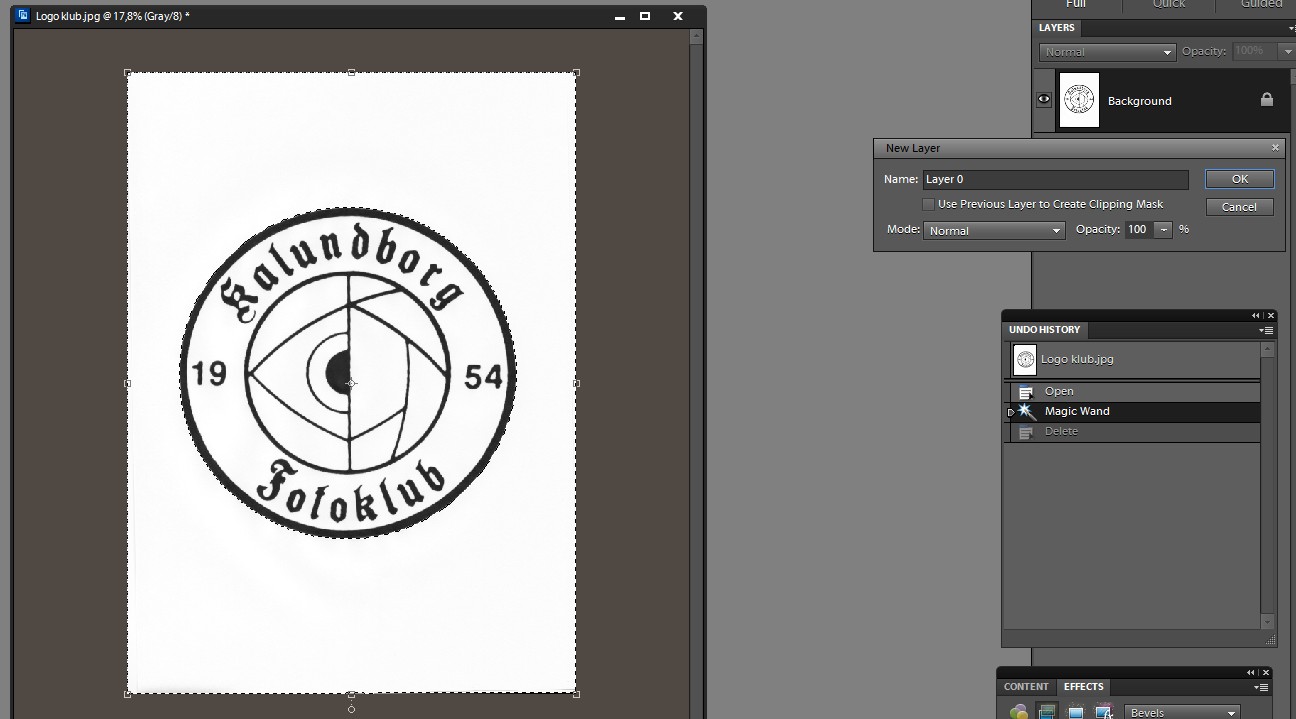This screenshot has height=719, width=1296.
Task: Select the Undo History tab
Action: 1044,330
